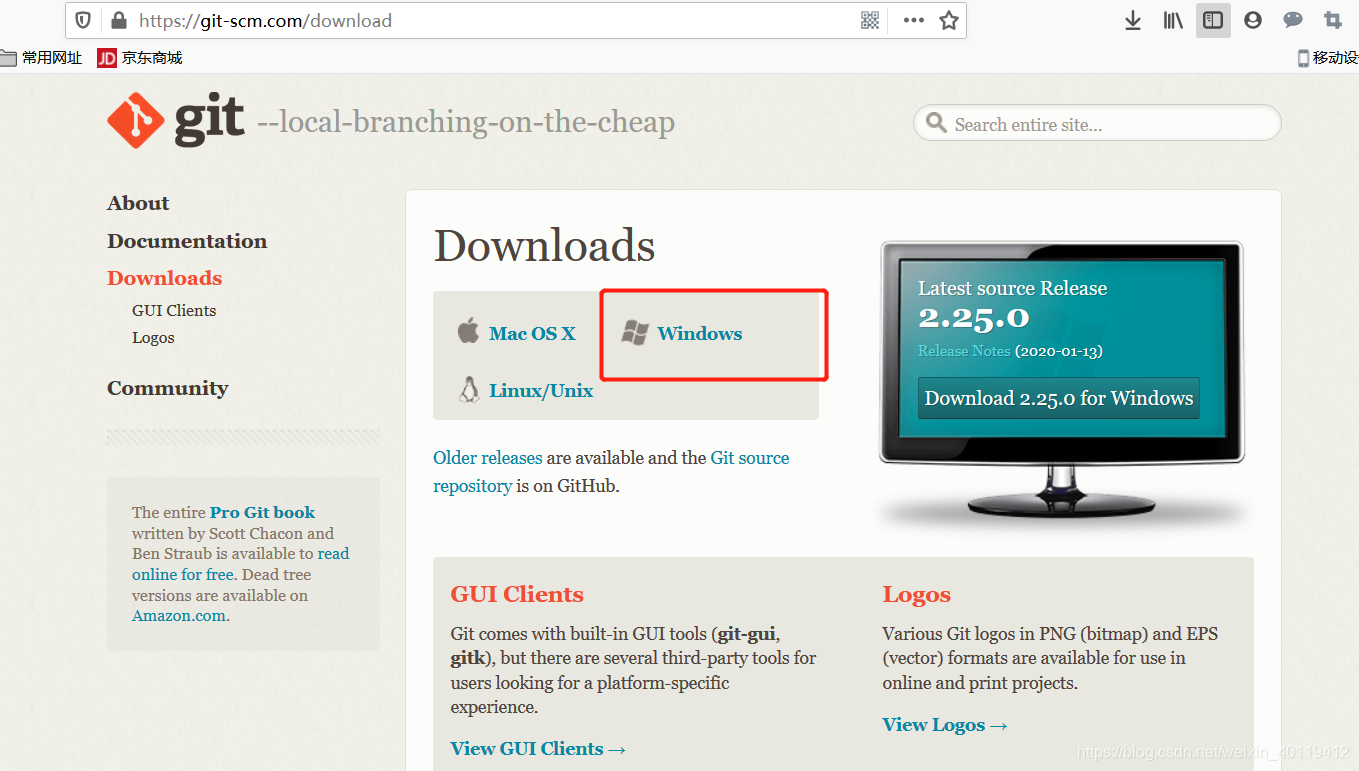This screenshot has height=771, width=1359.
Task: Click Download 2.25.0 for Windows button
Action: (1059, 398)
